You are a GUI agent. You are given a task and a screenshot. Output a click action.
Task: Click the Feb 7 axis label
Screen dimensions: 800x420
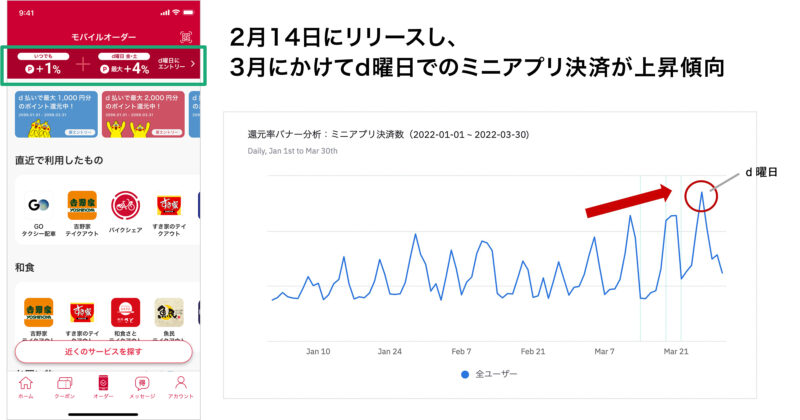461,352
